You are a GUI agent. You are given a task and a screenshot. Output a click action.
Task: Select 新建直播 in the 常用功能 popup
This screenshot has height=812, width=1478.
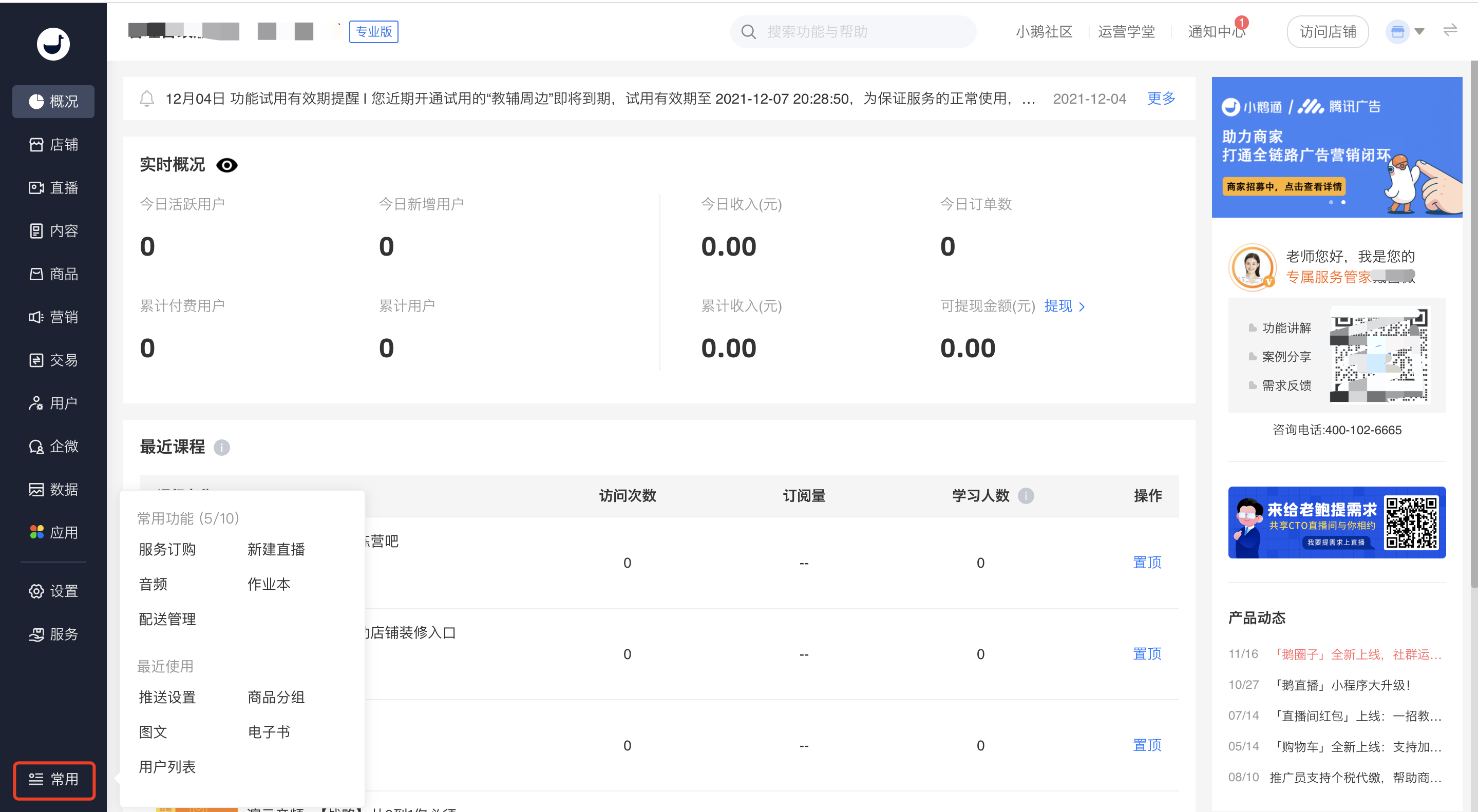(276, 549)
